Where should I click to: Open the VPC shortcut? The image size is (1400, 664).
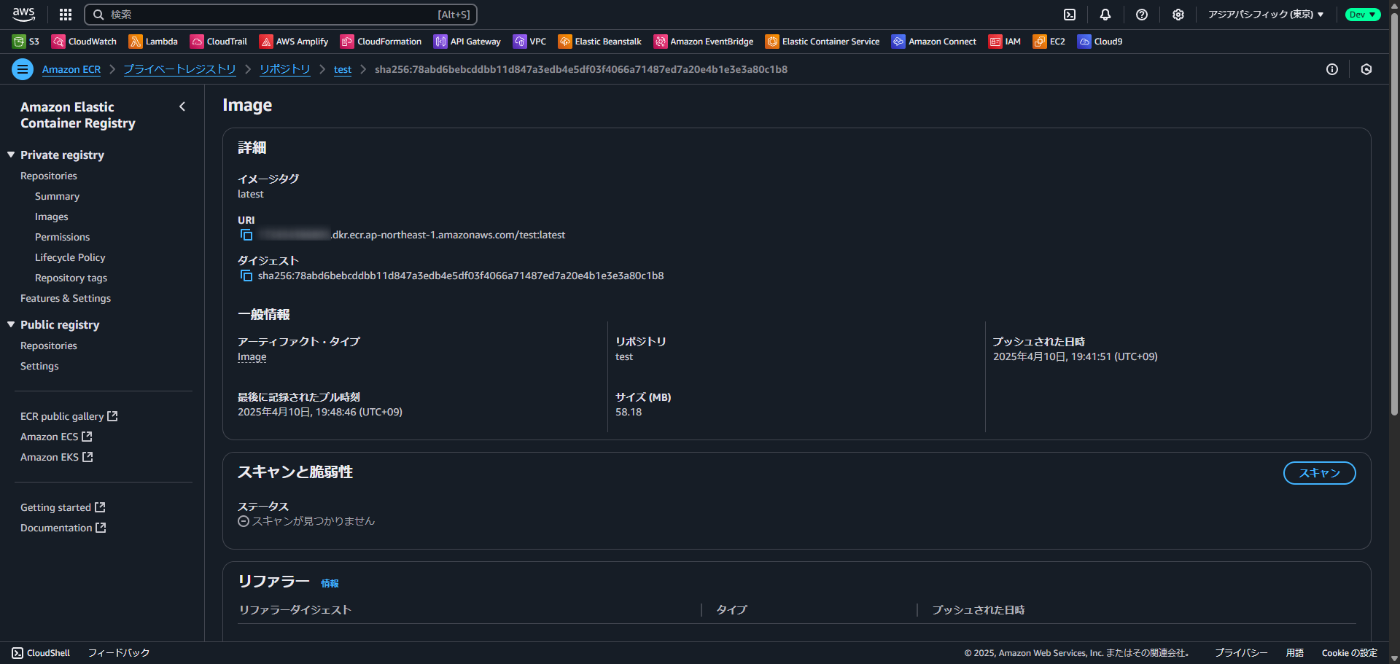530,42
